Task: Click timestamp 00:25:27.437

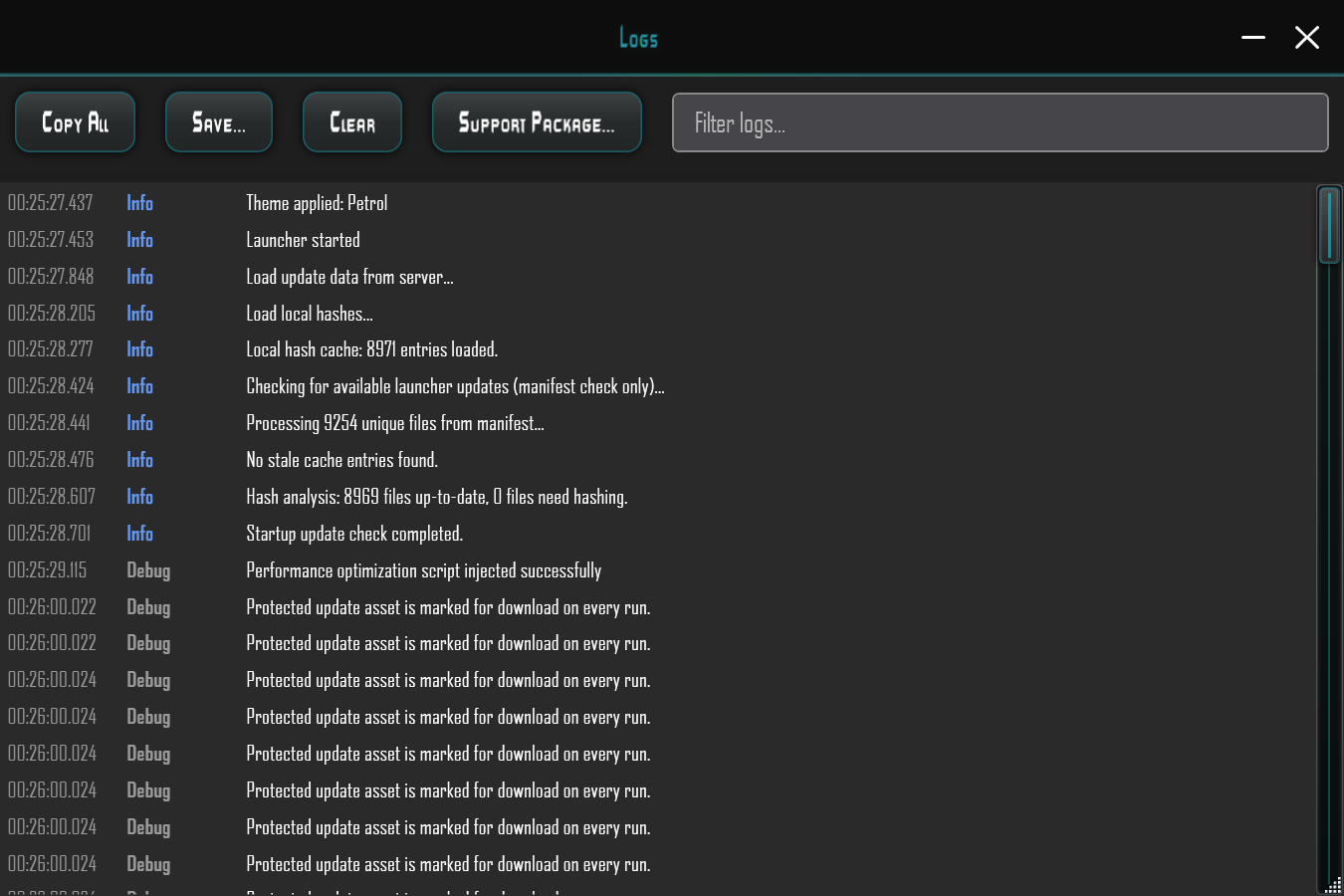Action: pyautogui.click(x=51, y=203)
